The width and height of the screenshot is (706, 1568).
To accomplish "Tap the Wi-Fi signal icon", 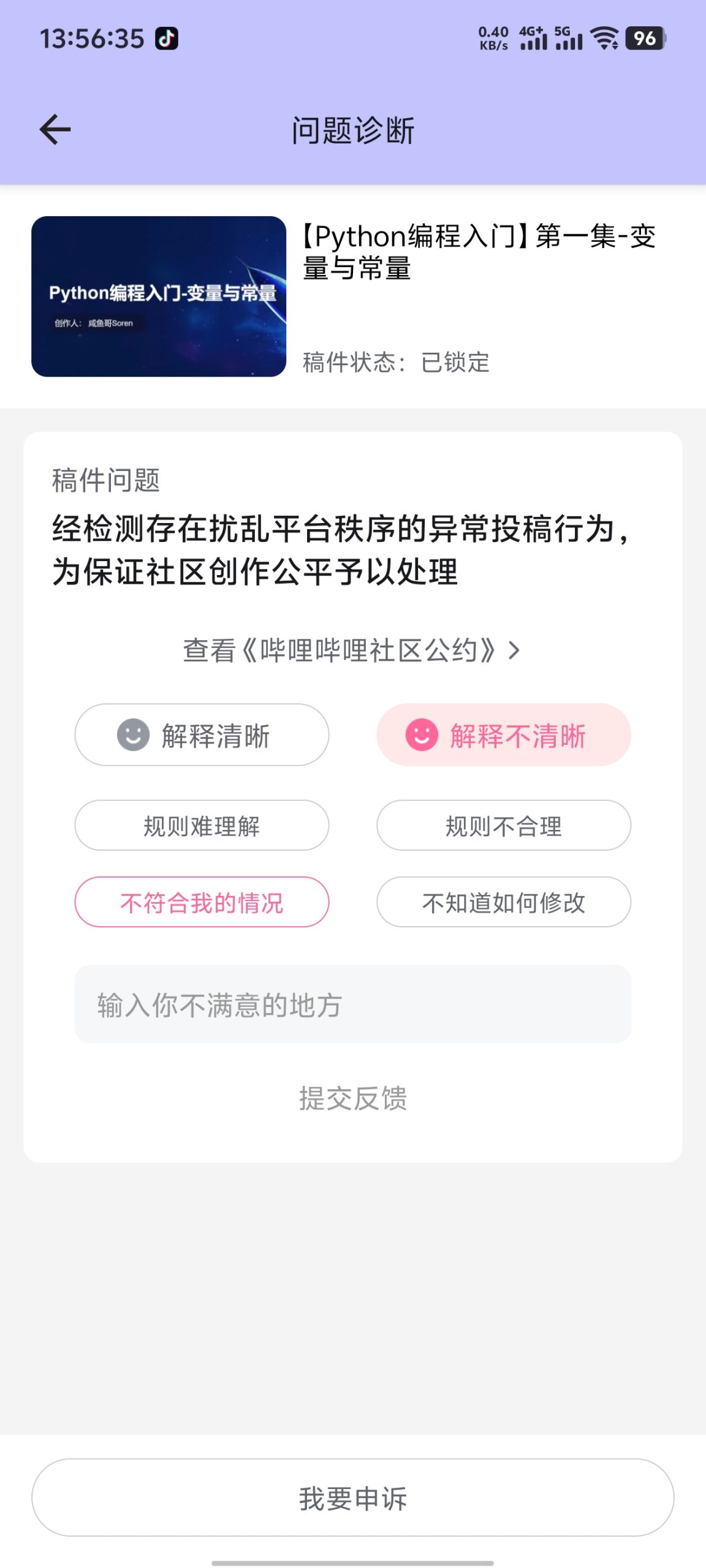I will [x=604, y=39].
